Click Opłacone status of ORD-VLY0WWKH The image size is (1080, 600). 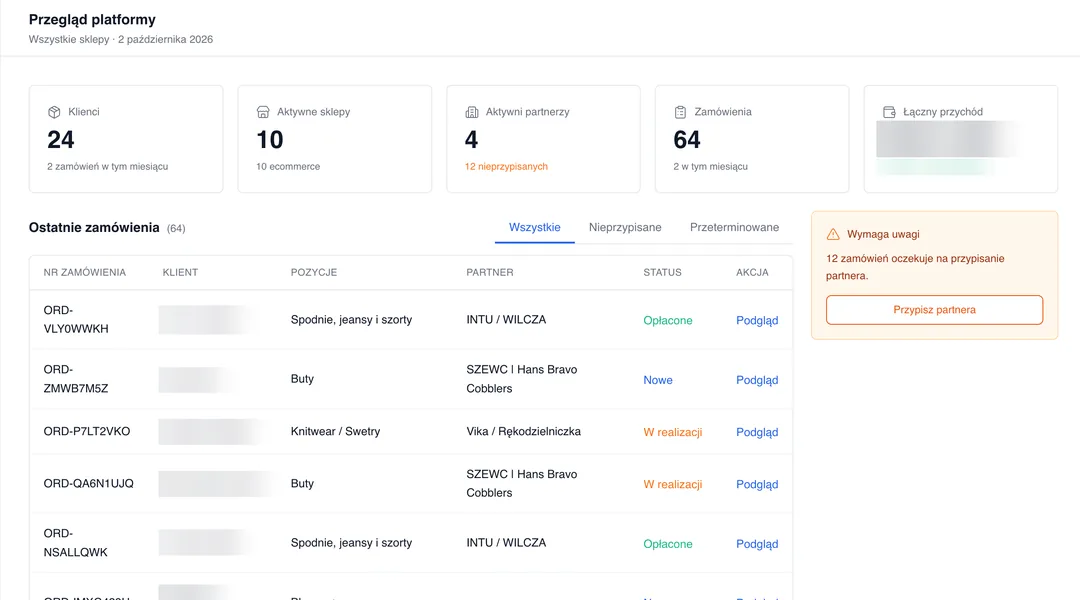pos(668,320)
